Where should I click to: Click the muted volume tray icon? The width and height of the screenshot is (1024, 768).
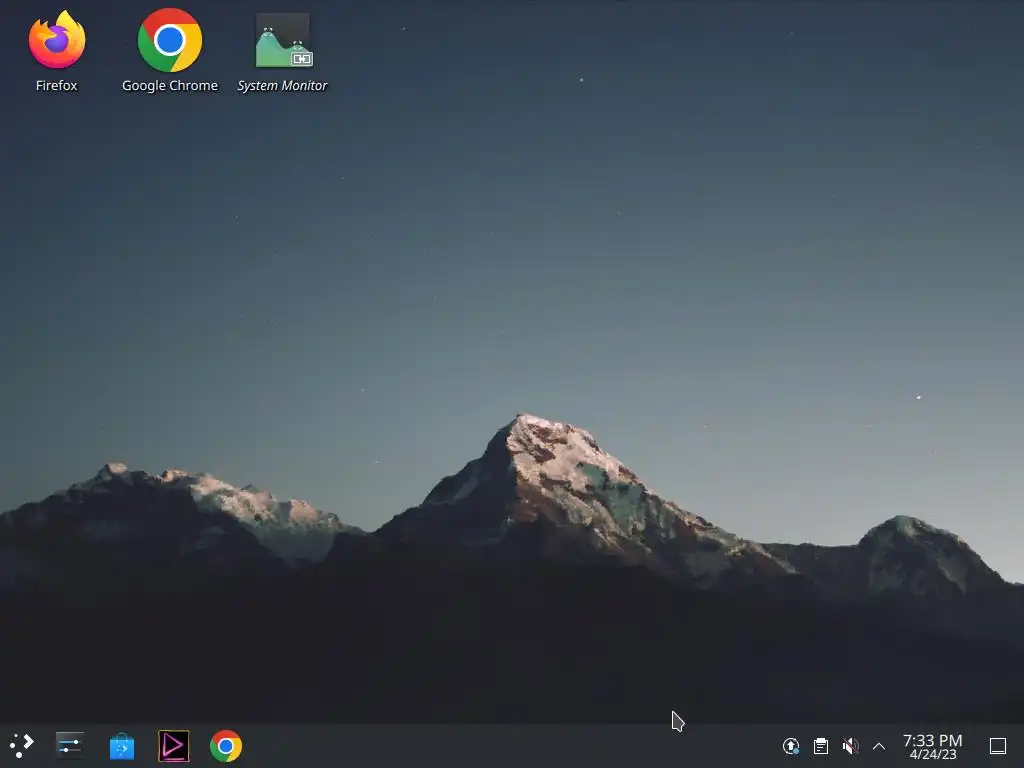(850, 746)
